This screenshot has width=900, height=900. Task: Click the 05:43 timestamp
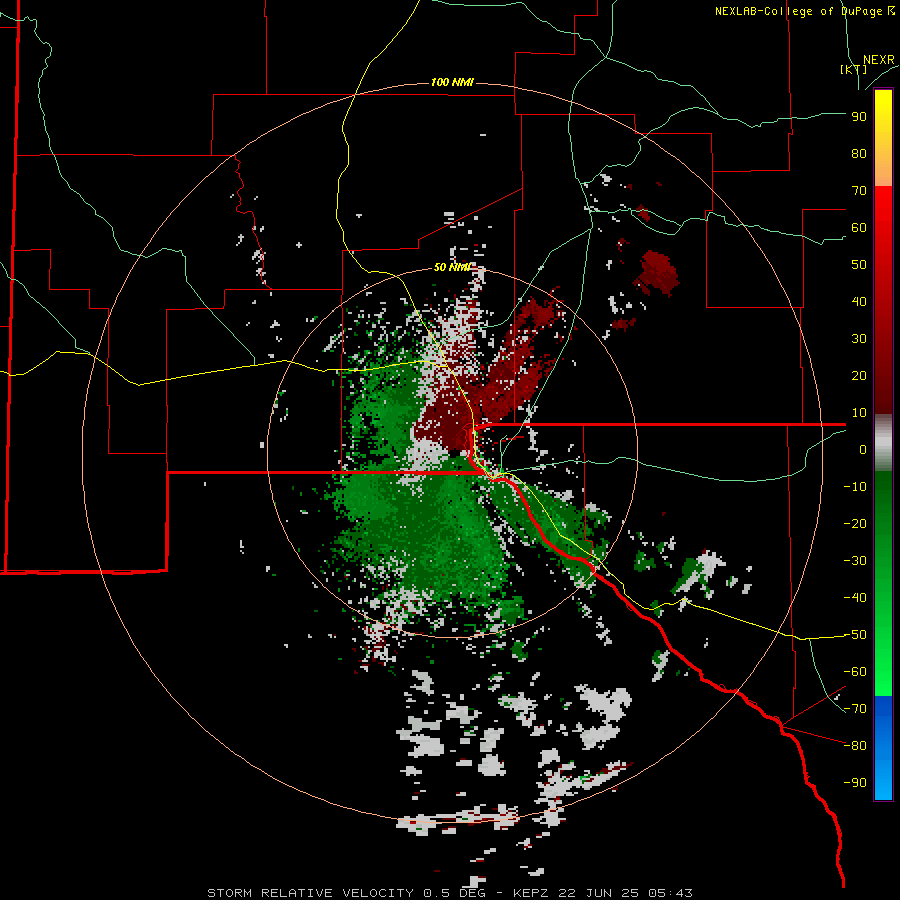tap(672, 893)
